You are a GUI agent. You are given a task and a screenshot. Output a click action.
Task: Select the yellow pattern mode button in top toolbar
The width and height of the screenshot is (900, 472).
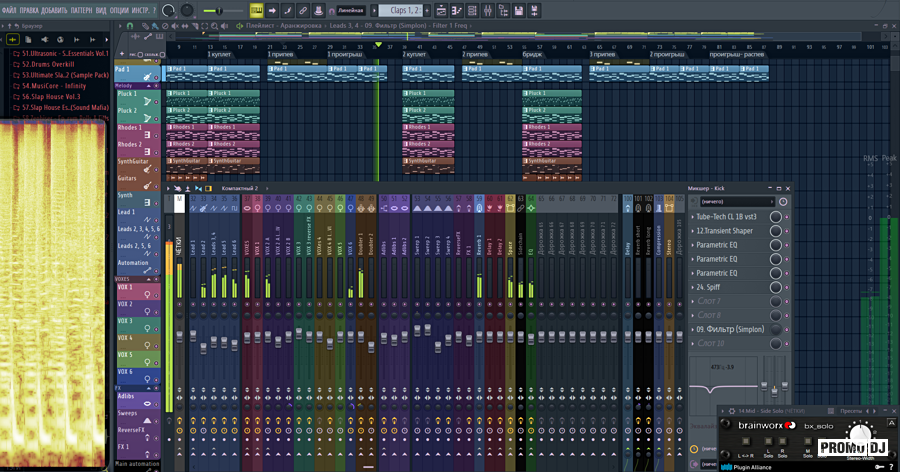(x=256, y=10)
